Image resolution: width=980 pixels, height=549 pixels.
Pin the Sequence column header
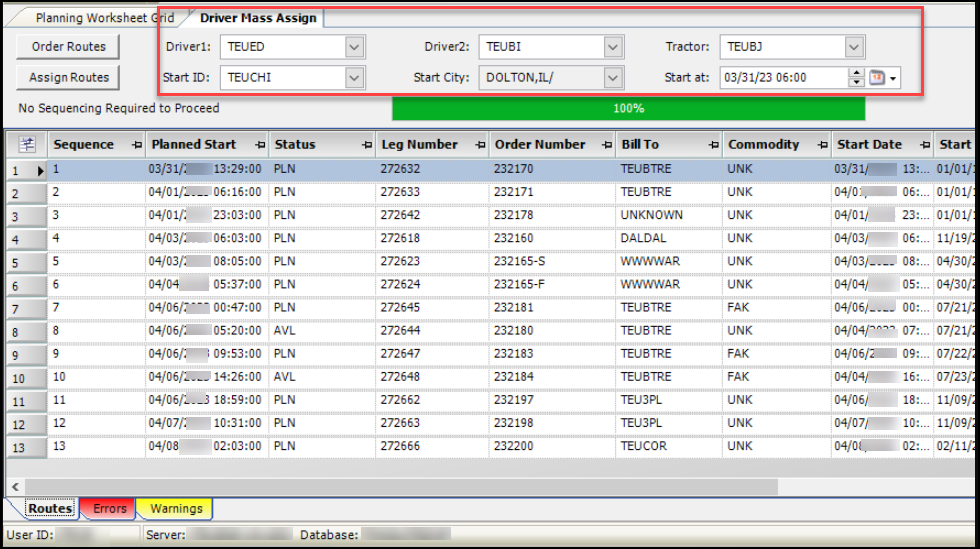[x=137, y=145]
